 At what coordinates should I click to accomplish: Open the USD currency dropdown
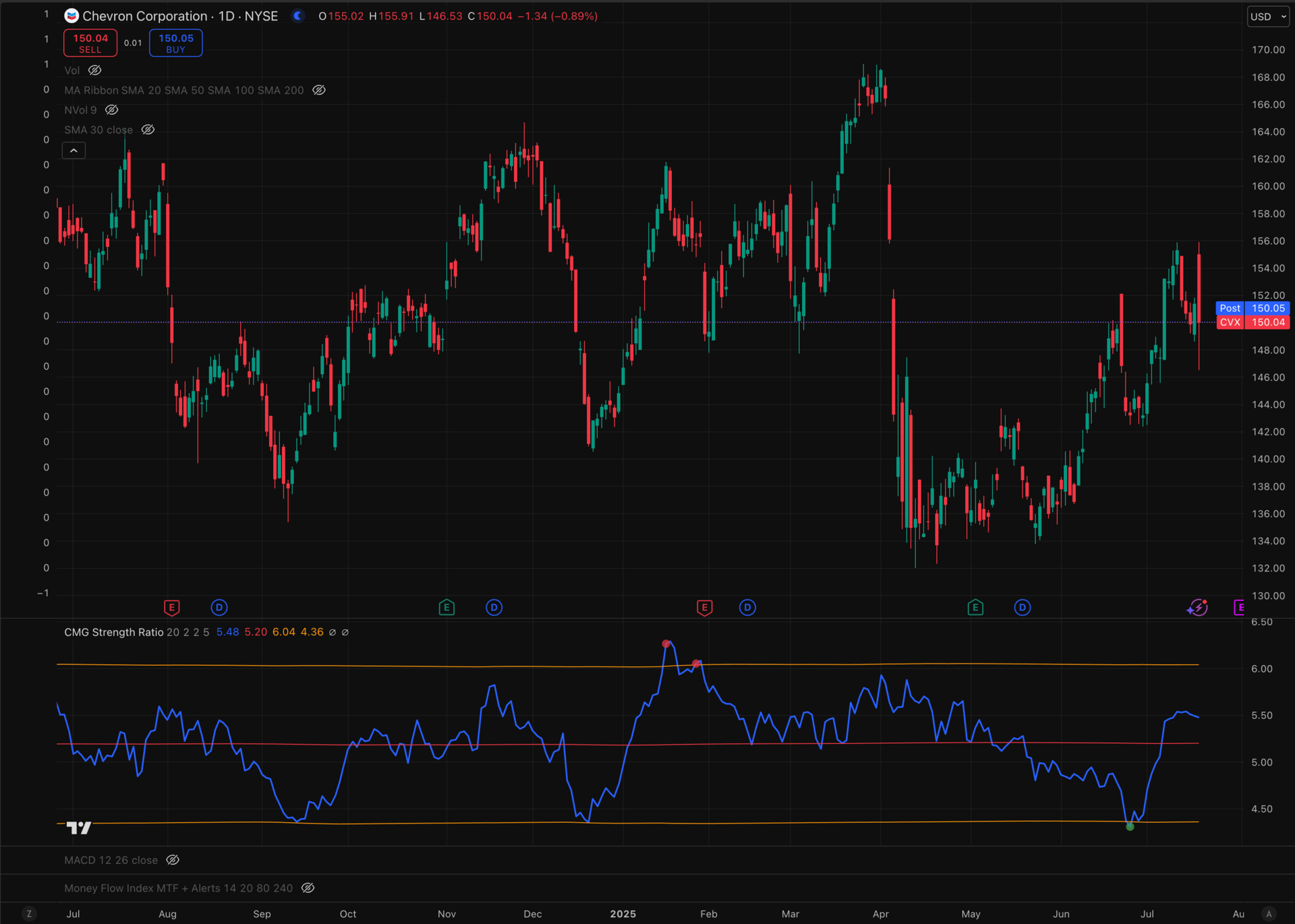pyautogui.click(x=1268, y=17)
